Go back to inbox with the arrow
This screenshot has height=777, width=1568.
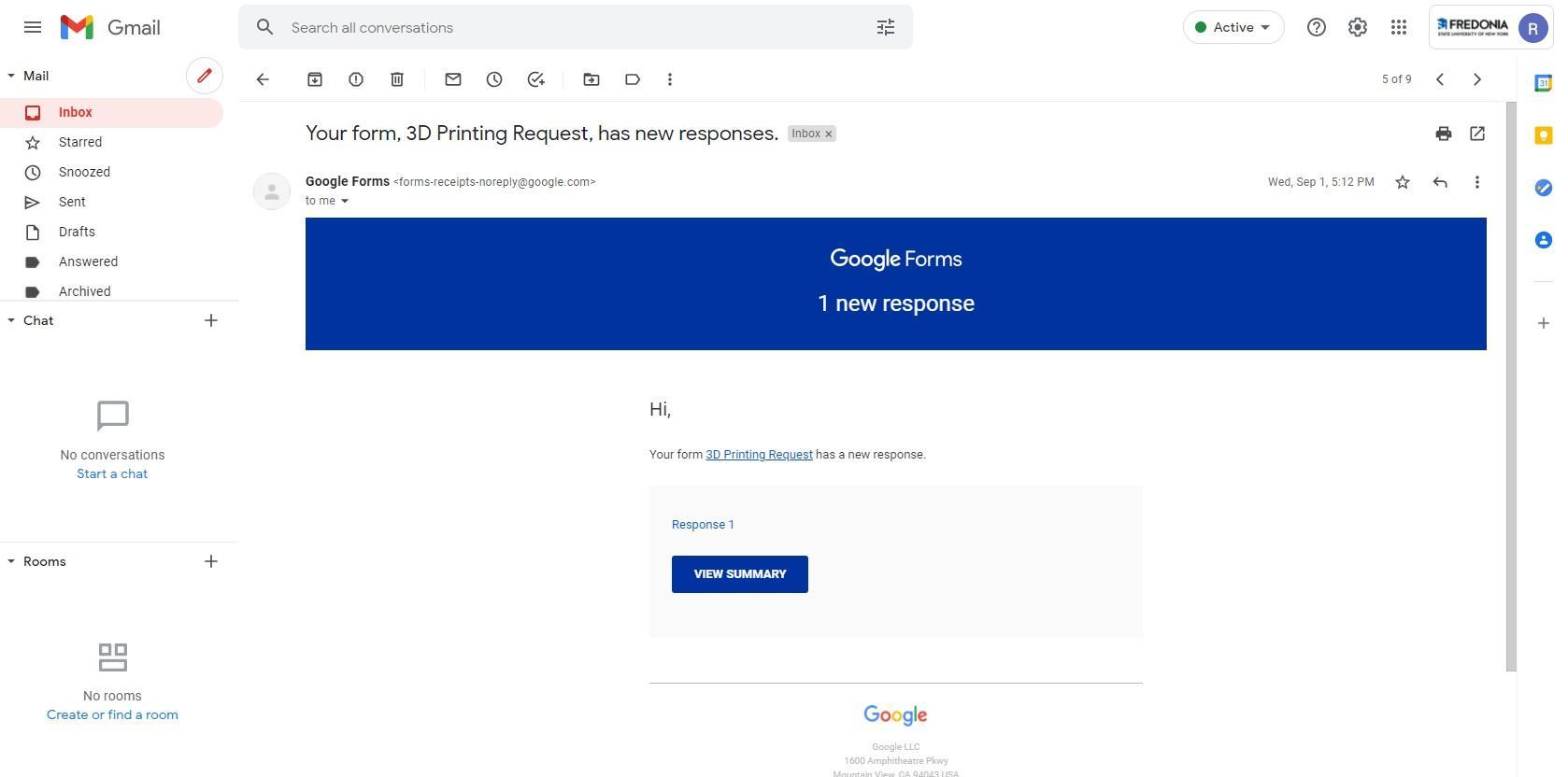tap(263, 79)
